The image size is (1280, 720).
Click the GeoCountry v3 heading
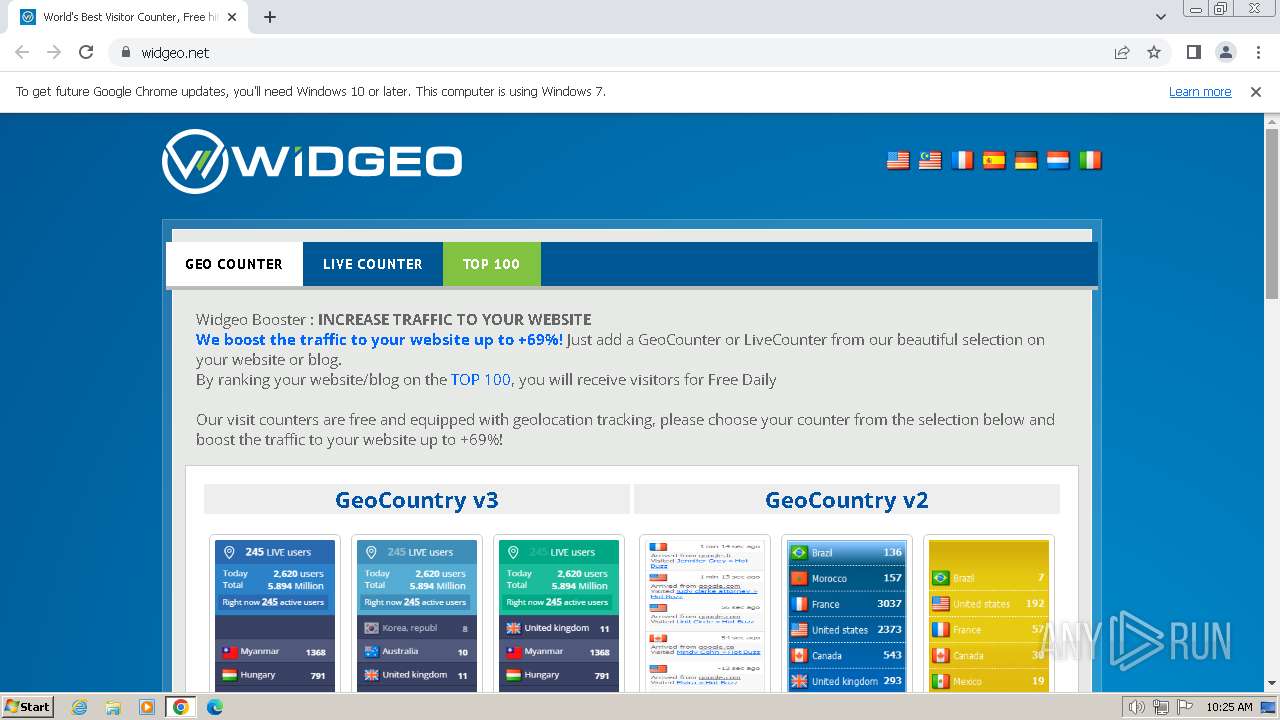(x=417, y=500)
